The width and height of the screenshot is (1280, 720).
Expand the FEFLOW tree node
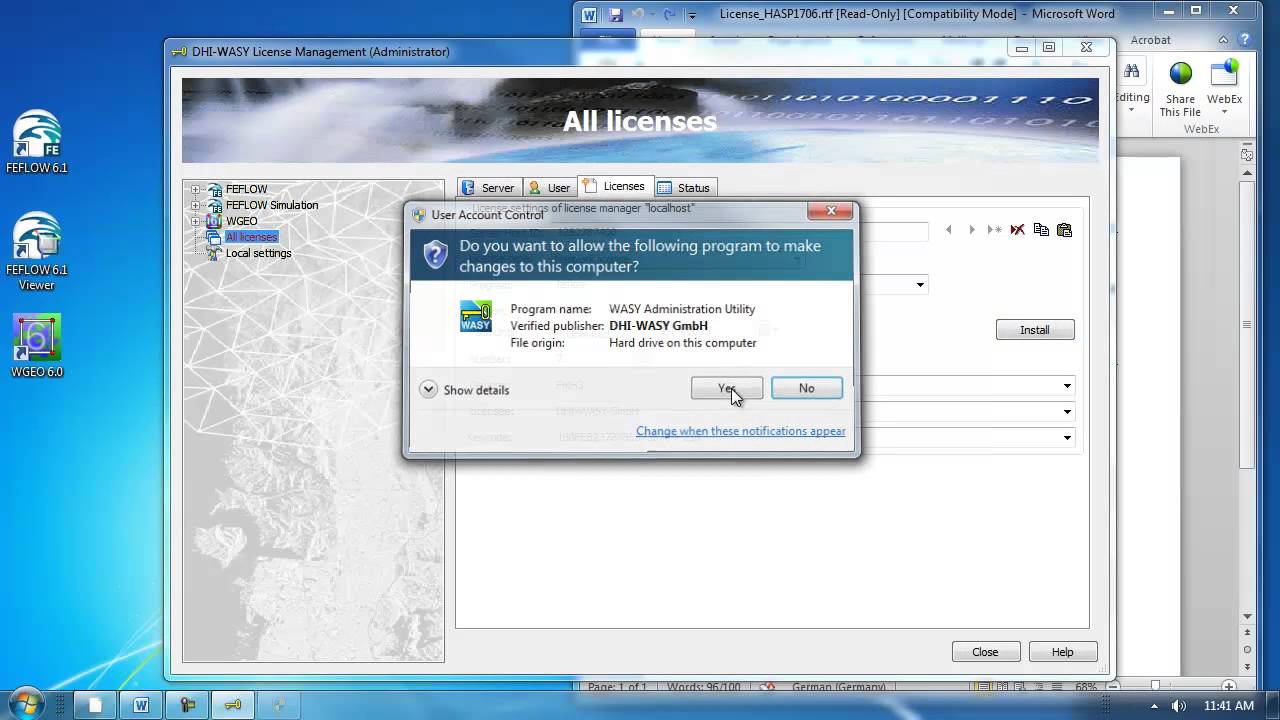pos(196,189)
